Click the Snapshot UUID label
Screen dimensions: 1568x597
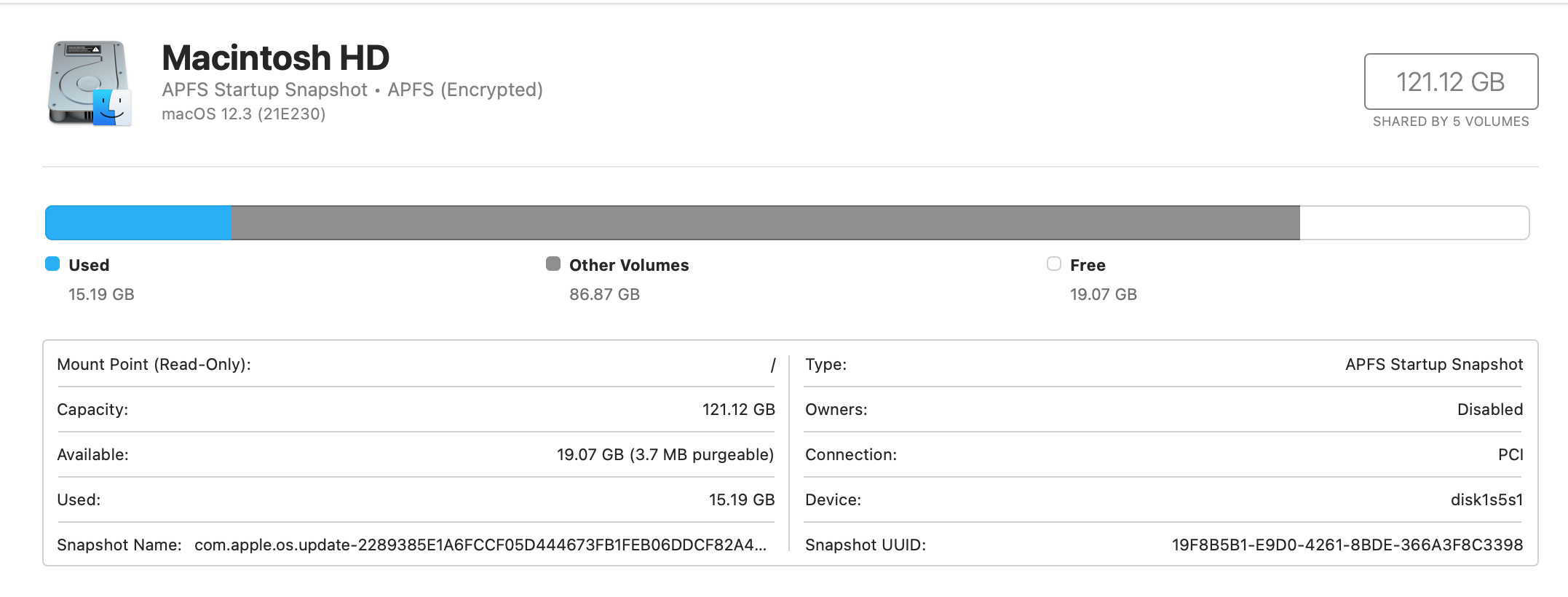866,545
